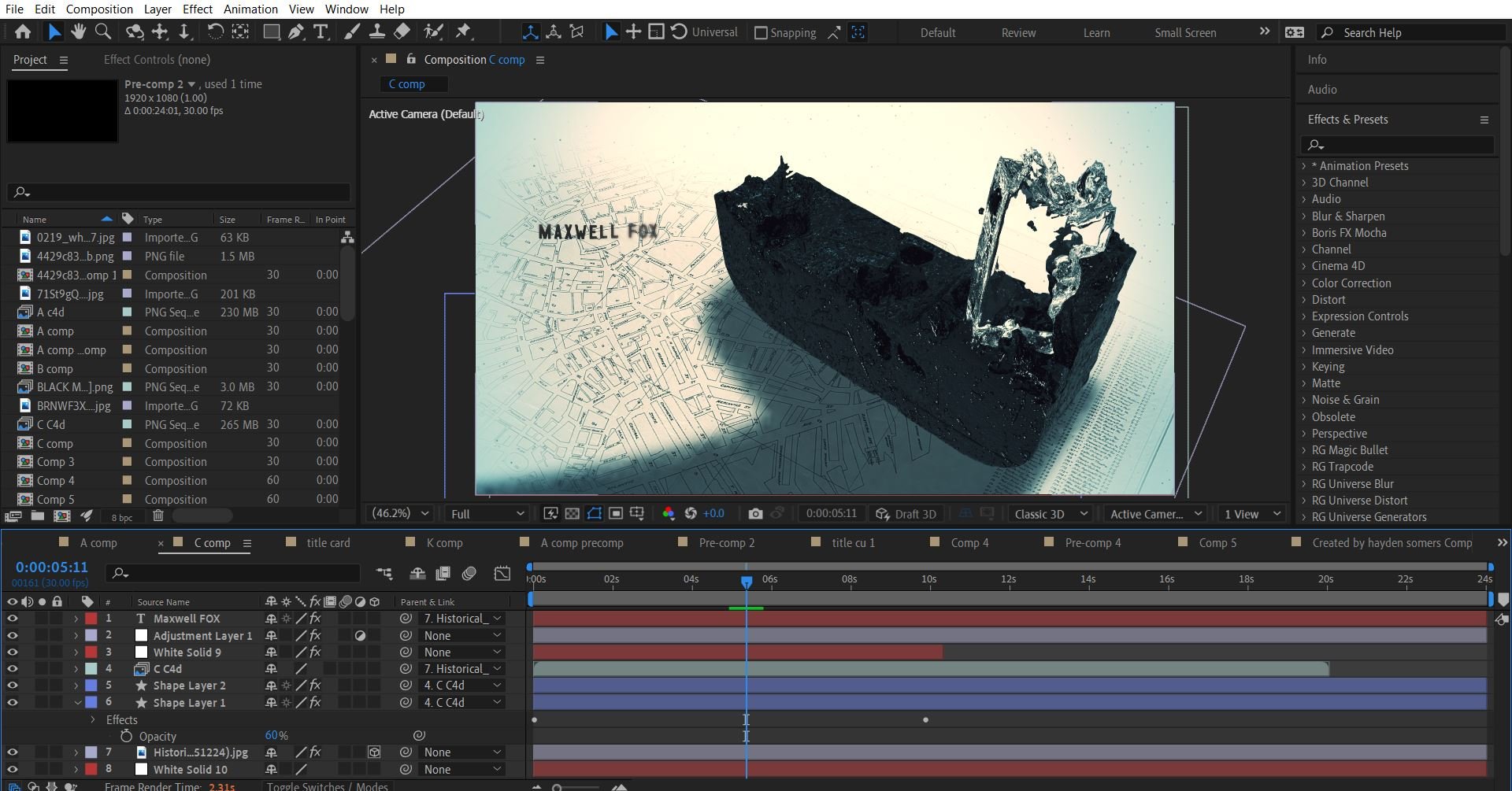Expand the Color Correction effects category
1512x791 pixels.
click(x=1304, y=283)
